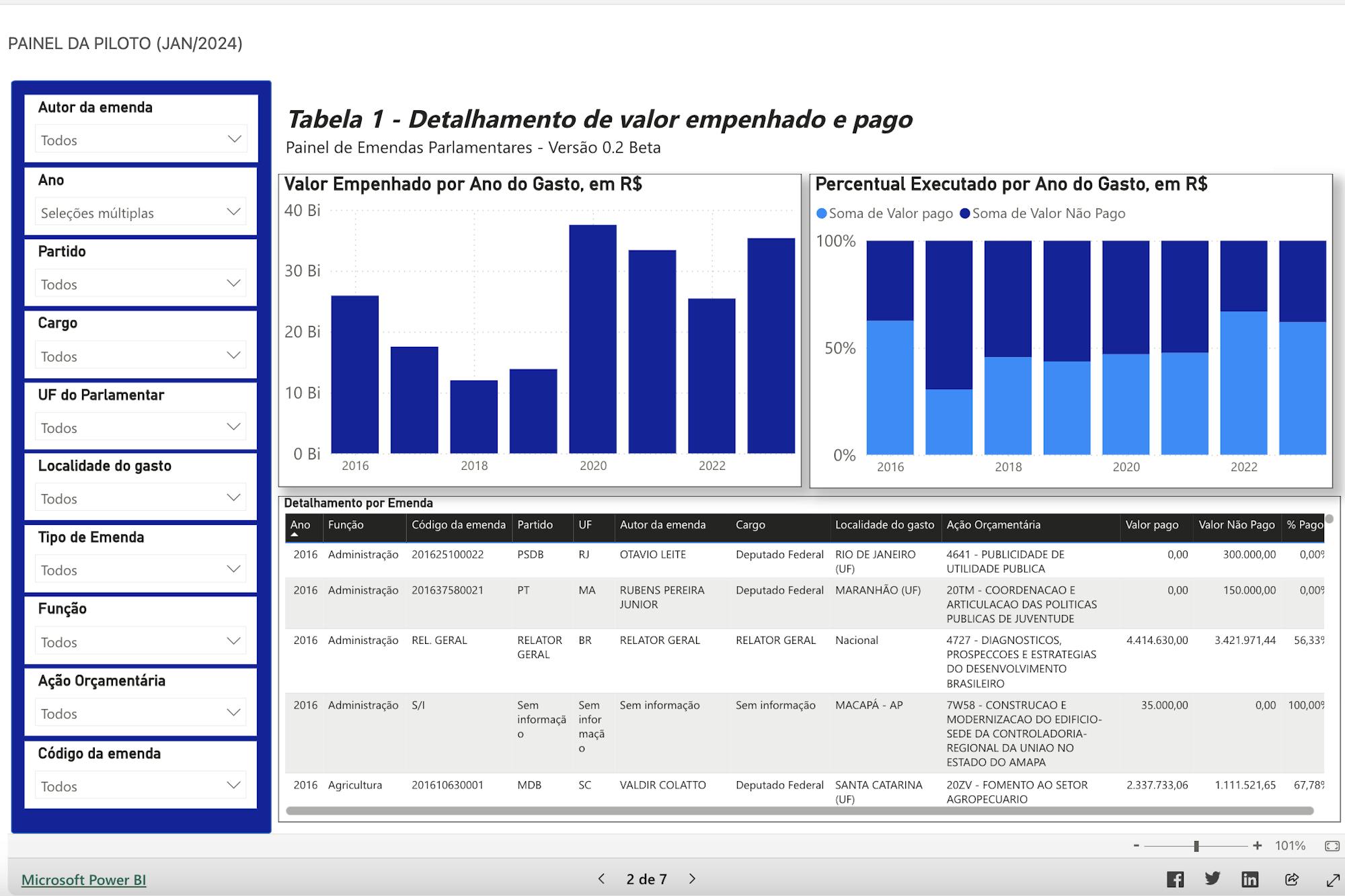Expand Código da emenda dropdown
This screenshot has width=1345, height=896.
141,786
